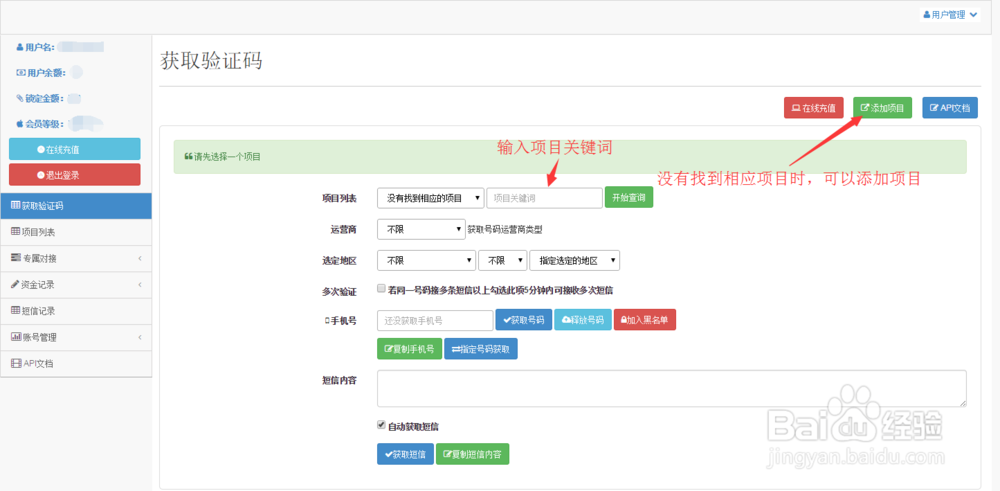Screen dimensions: 1000x491
Task: Click the chart icon beside 账号管理
Action: (16, 336)
